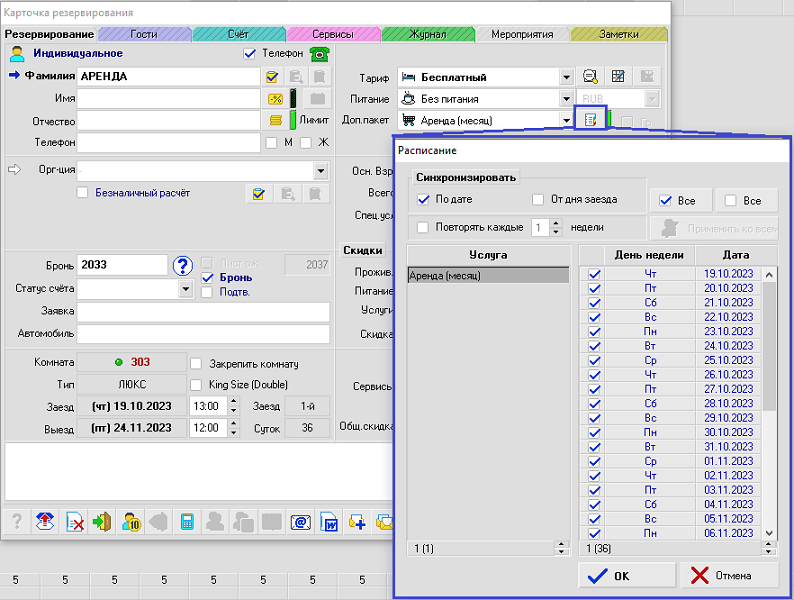The height and width of the screenshot is (600, 794).
Task: Click the blue help question mark near Бронь
Action: tap(182, 265)
